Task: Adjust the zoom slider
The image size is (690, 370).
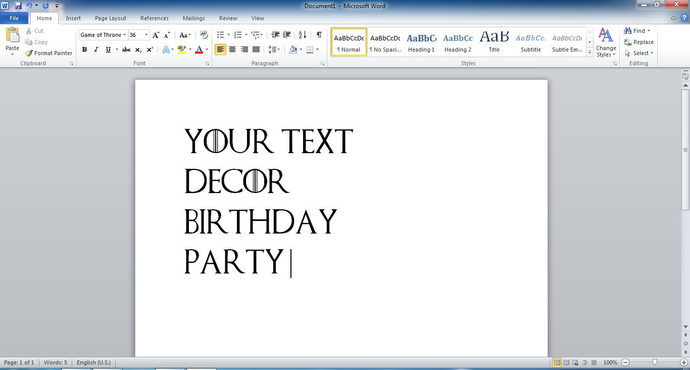Action: click(x=655, y=362)
